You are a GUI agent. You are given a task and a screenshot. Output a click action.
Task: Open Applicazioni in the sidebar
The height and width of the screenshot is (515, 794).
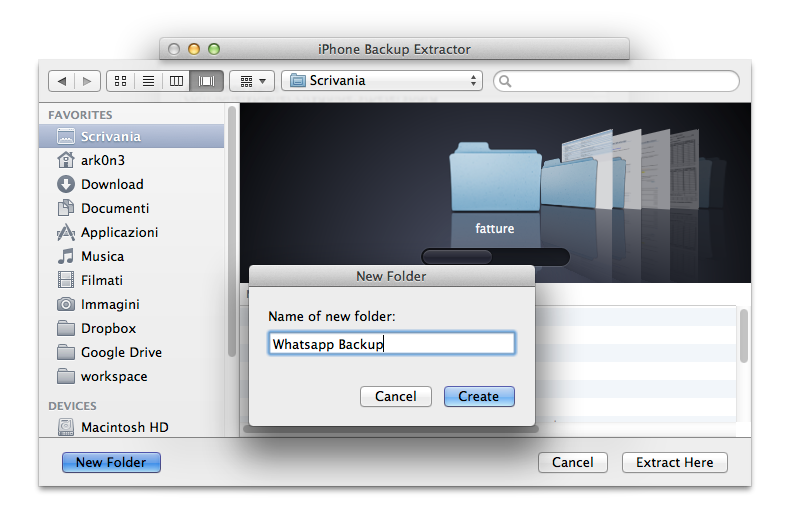pos(132,232)
